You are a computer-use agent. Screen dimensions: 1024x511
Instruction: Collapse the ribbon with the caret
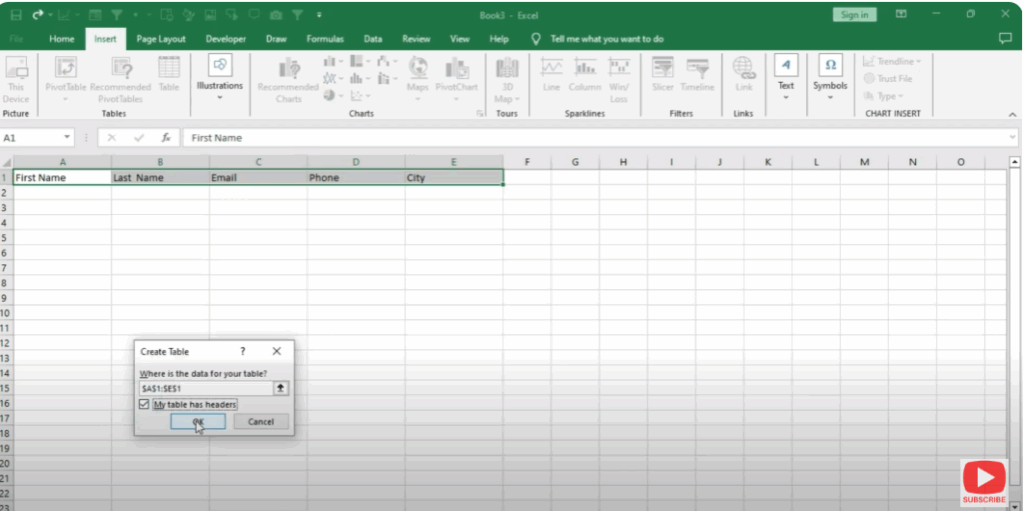point(1012,114)
